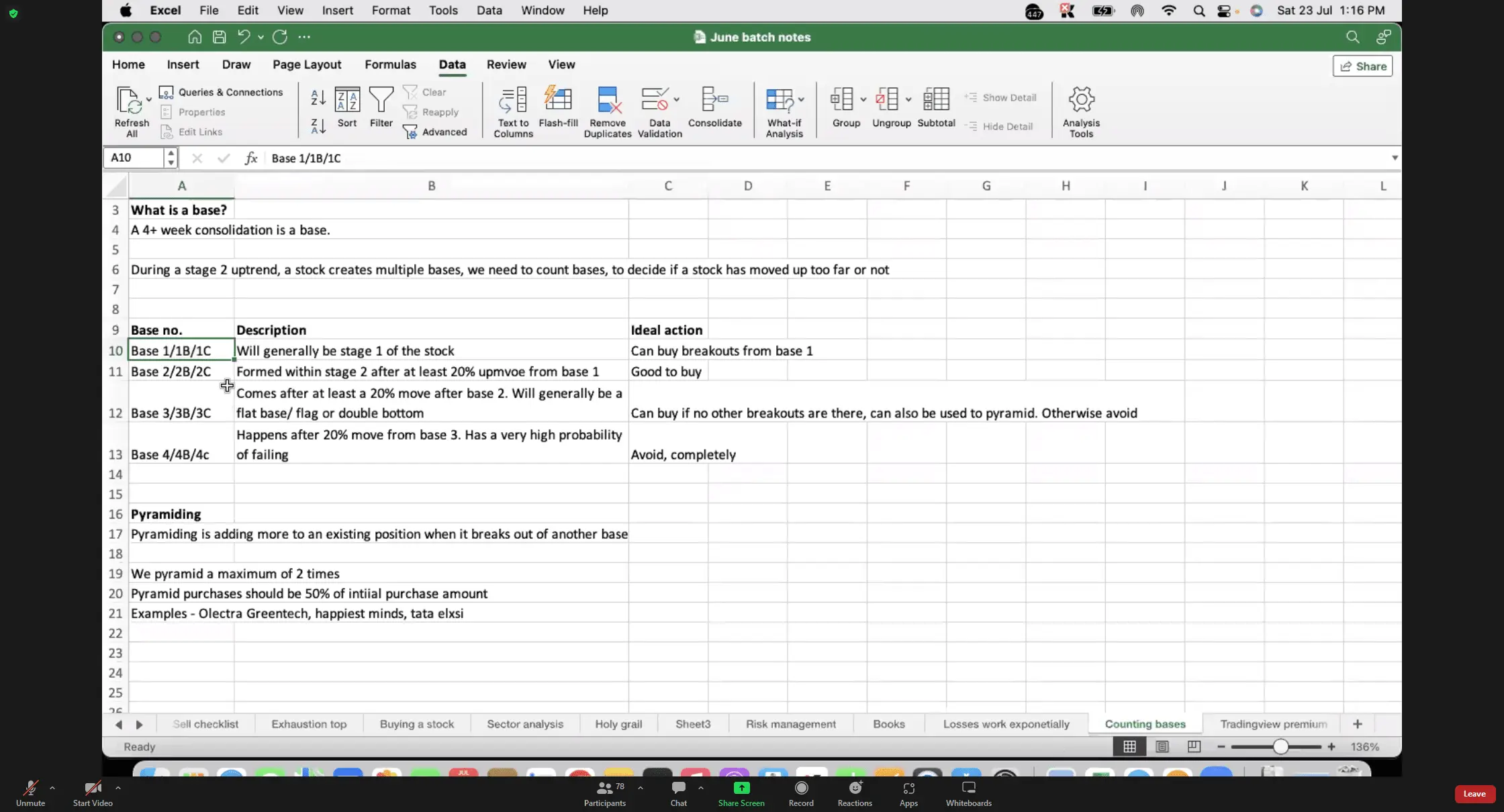Screen dimensions: 1504x812
Task: Click the Filter funnel icon
Action: pyautogui.click(x=381, y=100)
